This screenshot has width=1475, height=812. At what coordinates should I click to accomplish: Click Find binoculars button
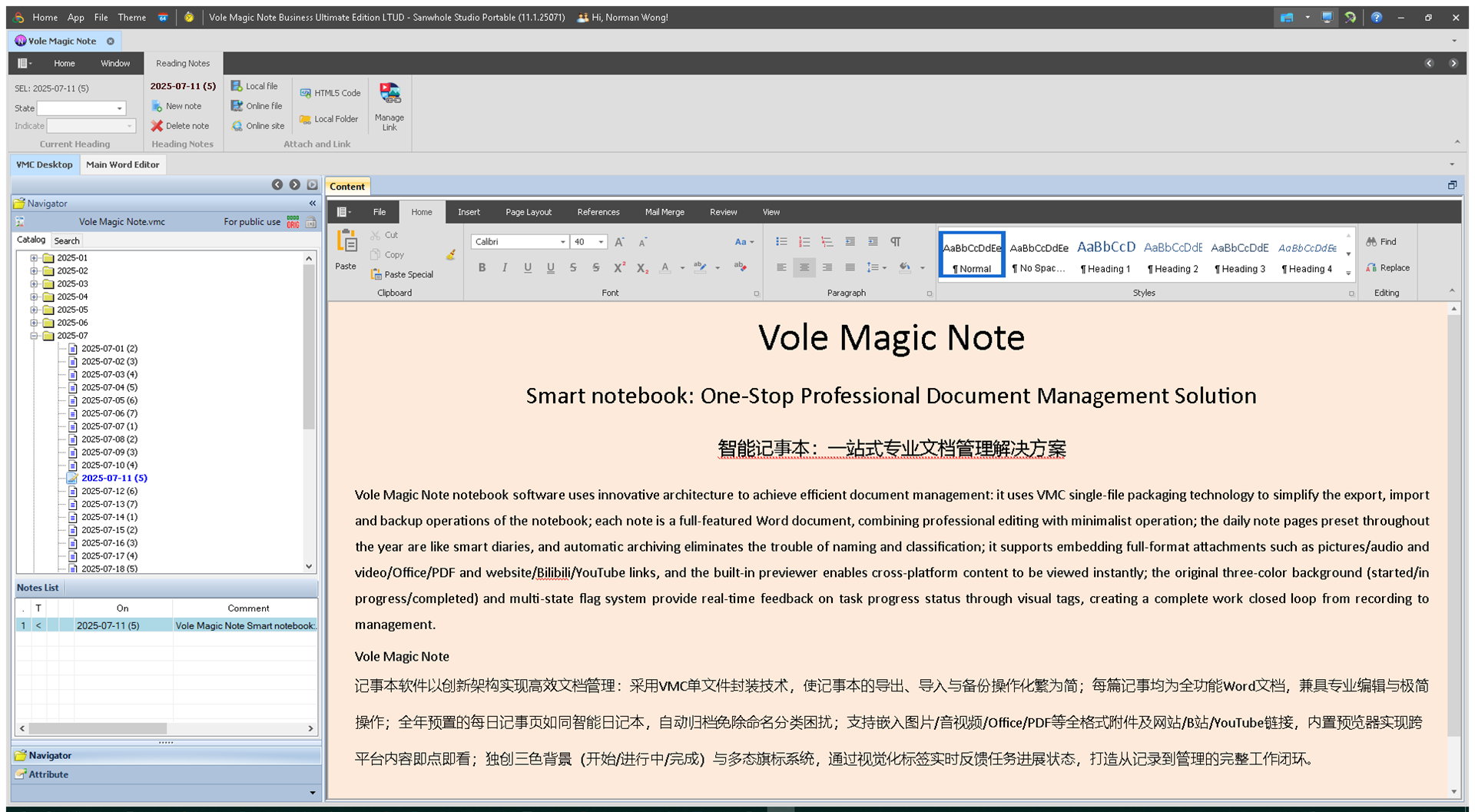click(x=1381, y=242)
